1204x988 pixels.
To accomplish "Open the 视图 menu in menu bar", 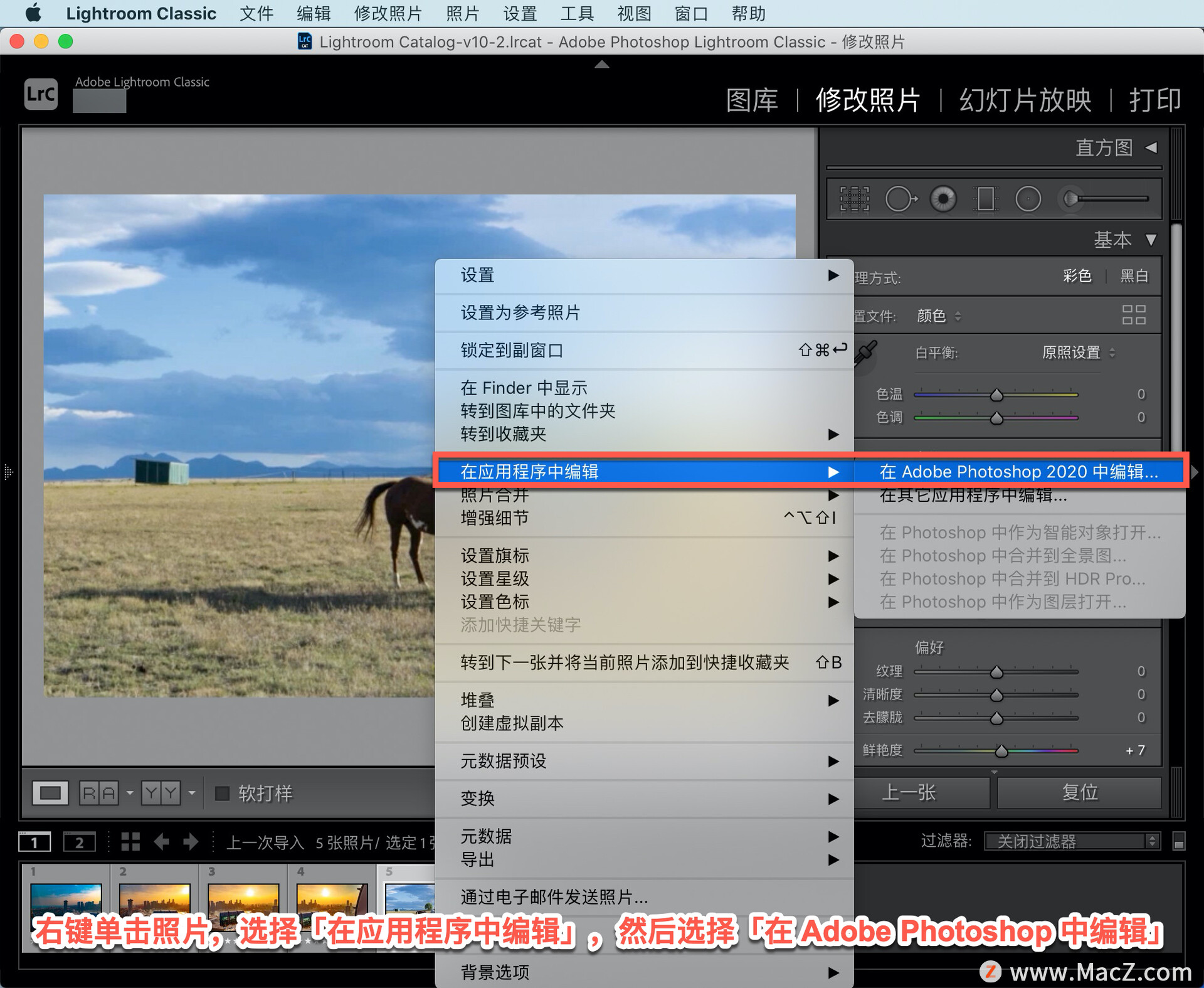I will (x=634, y=13).
